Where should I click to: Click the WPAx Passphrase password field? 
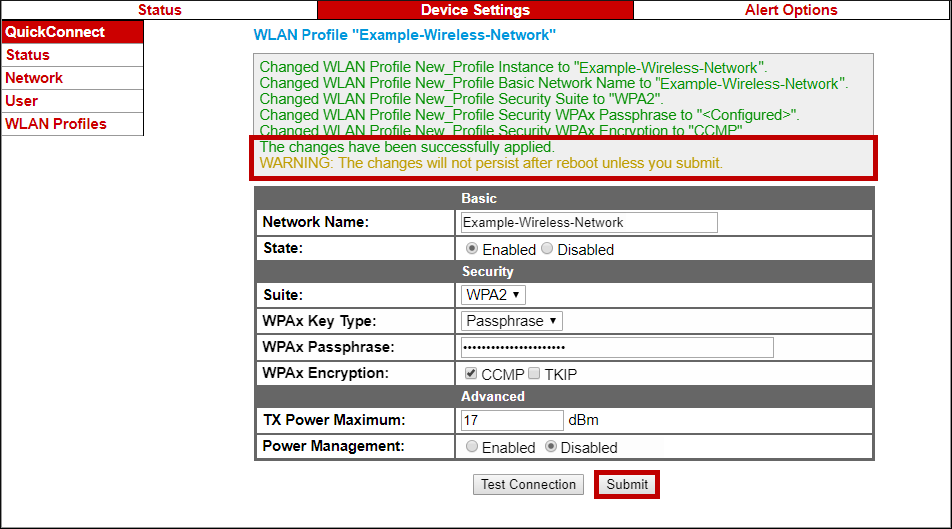pyautogui.click(x=616, y=347)
